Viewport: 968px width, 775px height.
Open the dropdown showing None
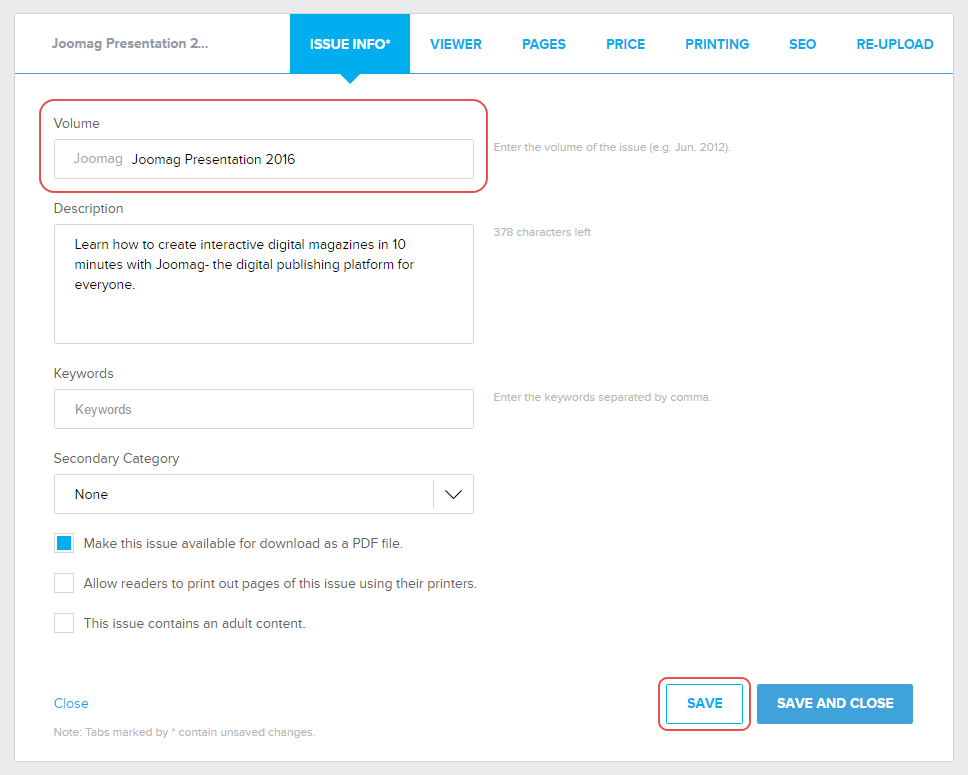click(243, 494)
